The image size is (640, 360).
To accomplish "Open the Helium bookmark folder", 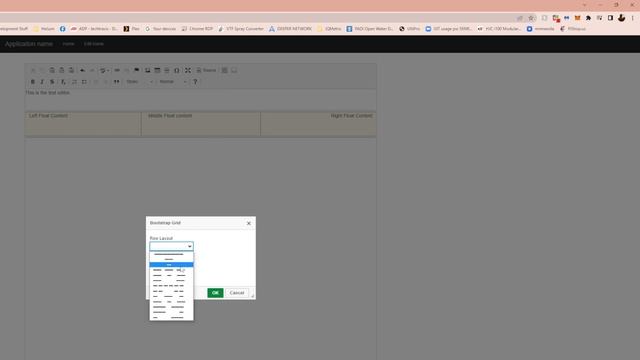I will 44,29.
